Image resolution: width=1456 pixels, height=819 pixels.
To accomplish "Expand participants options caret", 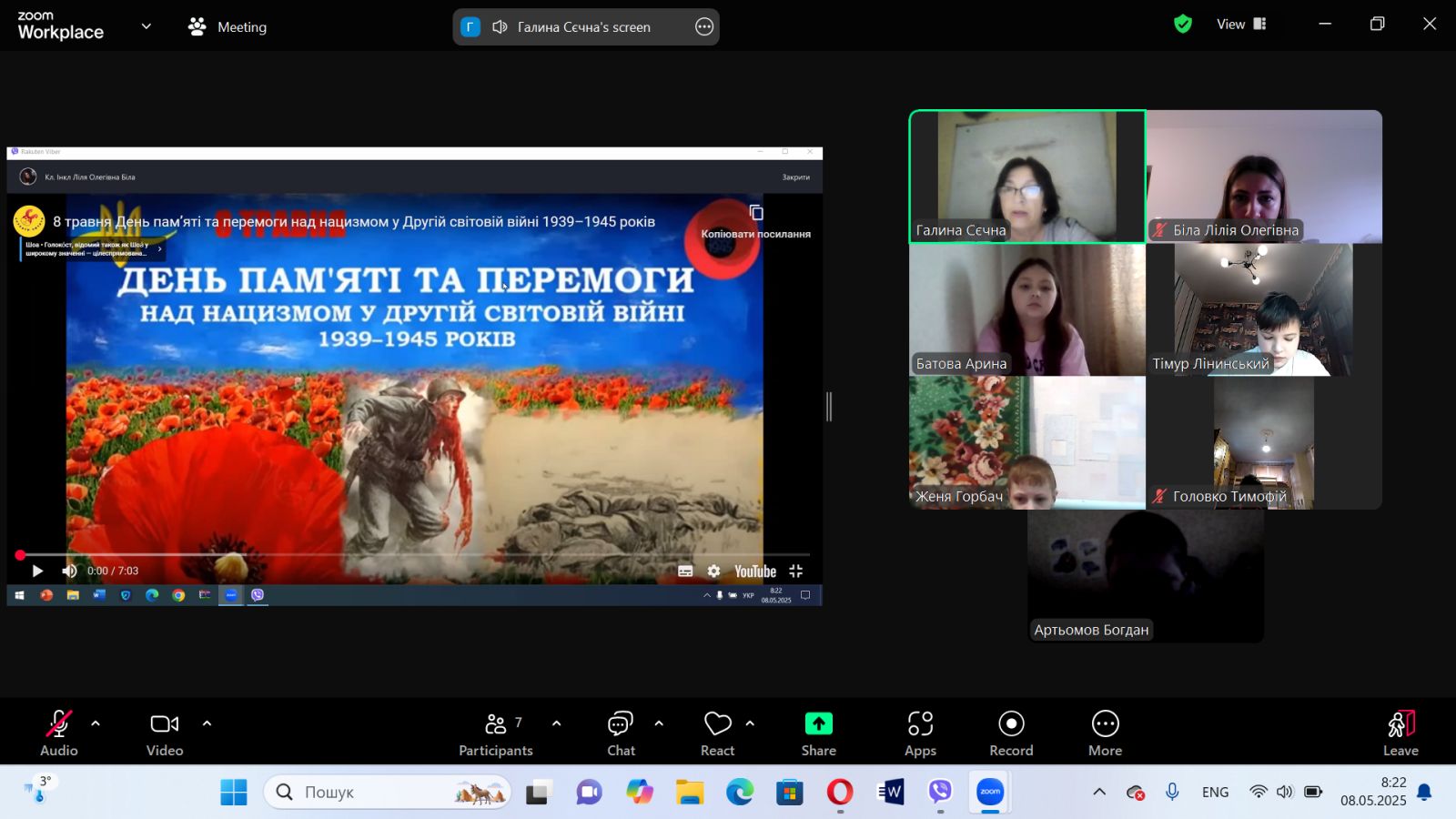I will tap(557, 724).
